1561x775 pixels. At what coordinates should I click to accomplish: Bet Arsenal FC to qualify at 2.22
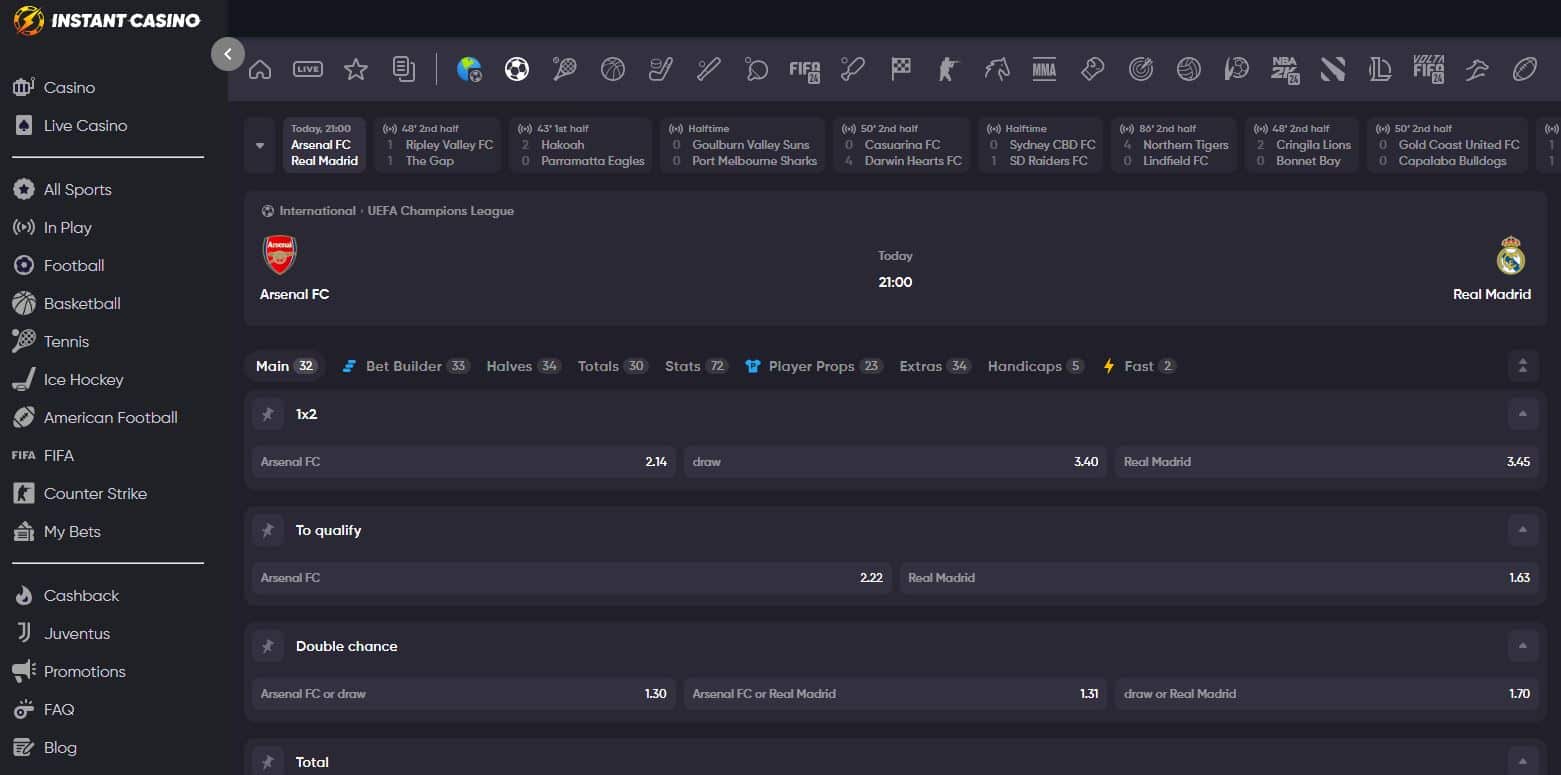(572, 578)
